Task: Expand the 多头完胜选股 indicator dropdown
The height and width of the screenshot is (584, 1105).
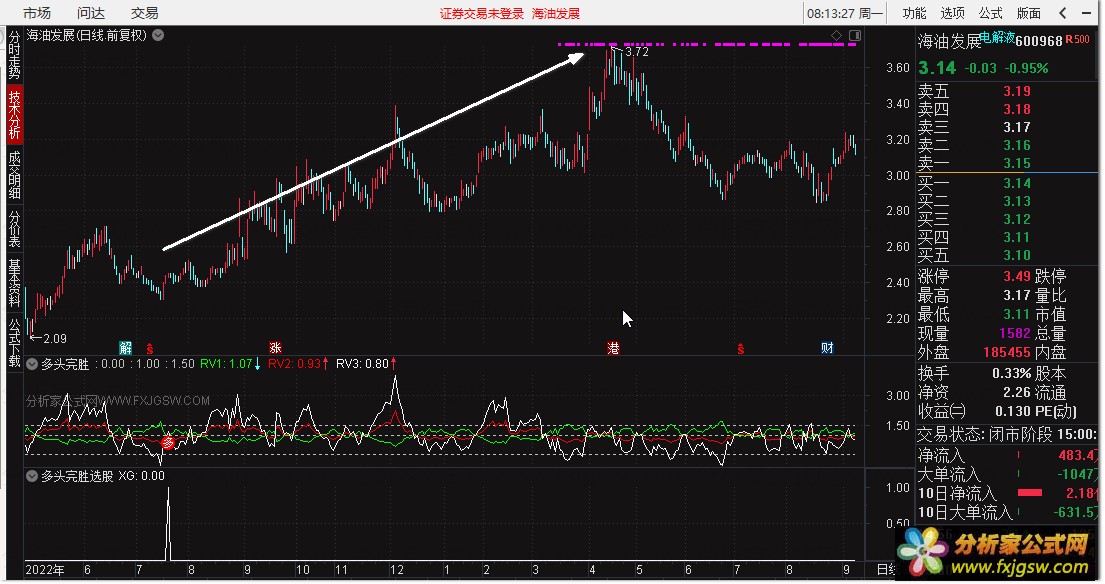Action: point(32,476)
